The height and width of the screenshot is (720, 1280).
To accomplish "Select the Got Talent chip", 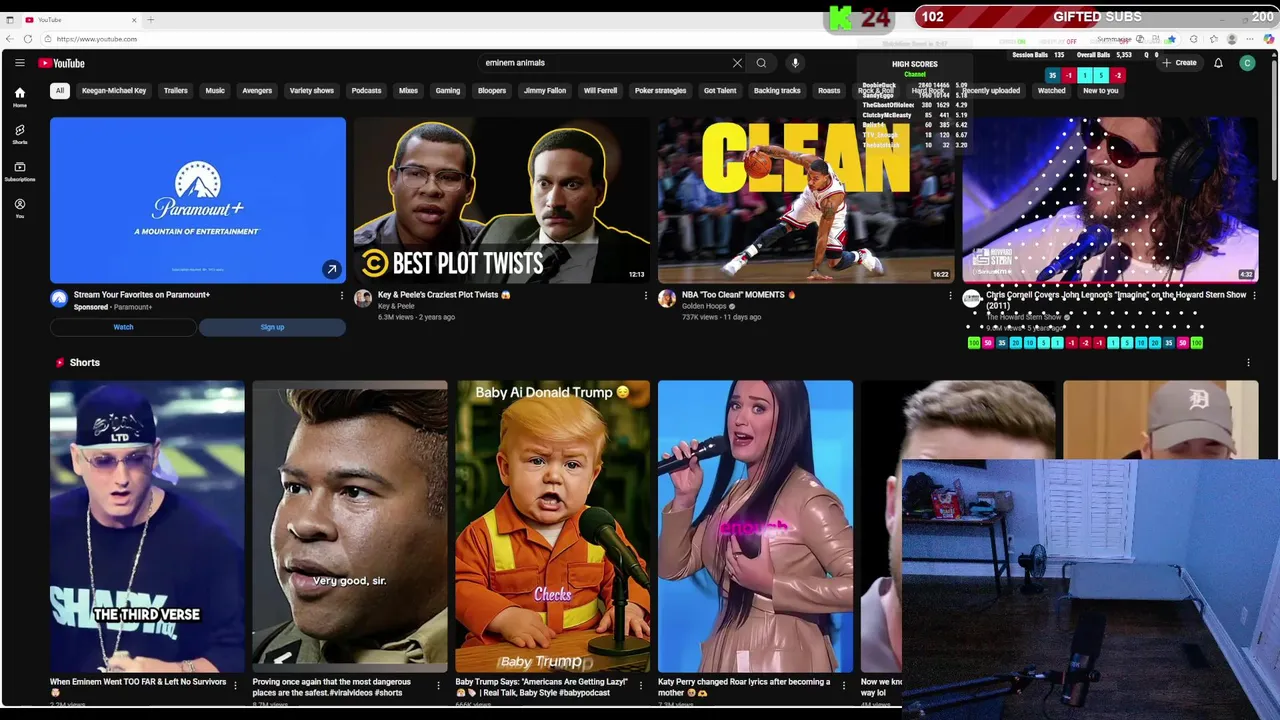I will [x=720, y=91].
